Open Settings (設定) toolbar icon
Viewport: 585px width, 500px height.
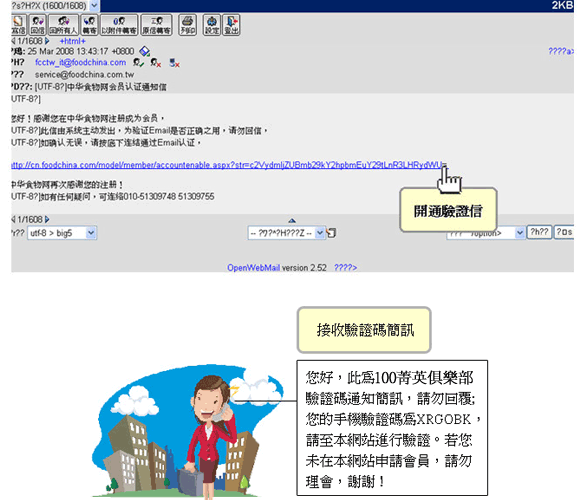pos(212,25)
